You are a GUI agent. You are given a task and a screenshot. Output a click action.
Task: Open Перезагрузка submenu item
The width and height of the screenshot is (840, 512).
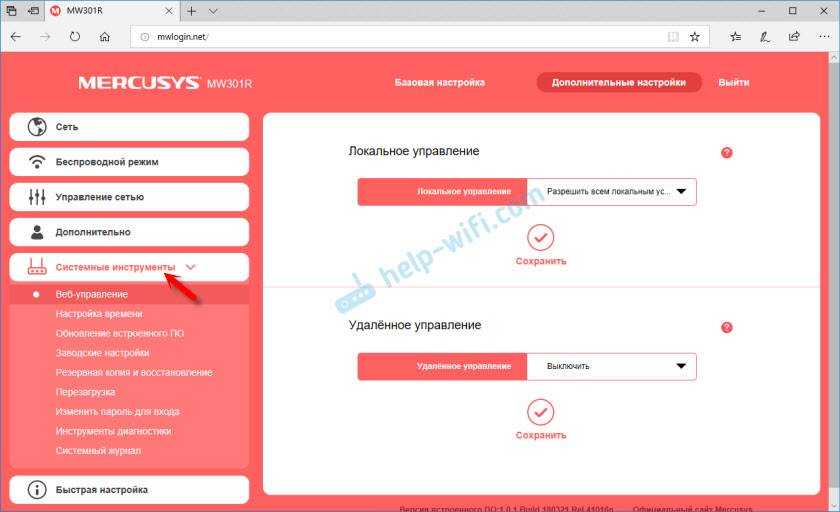coord(85,392)
